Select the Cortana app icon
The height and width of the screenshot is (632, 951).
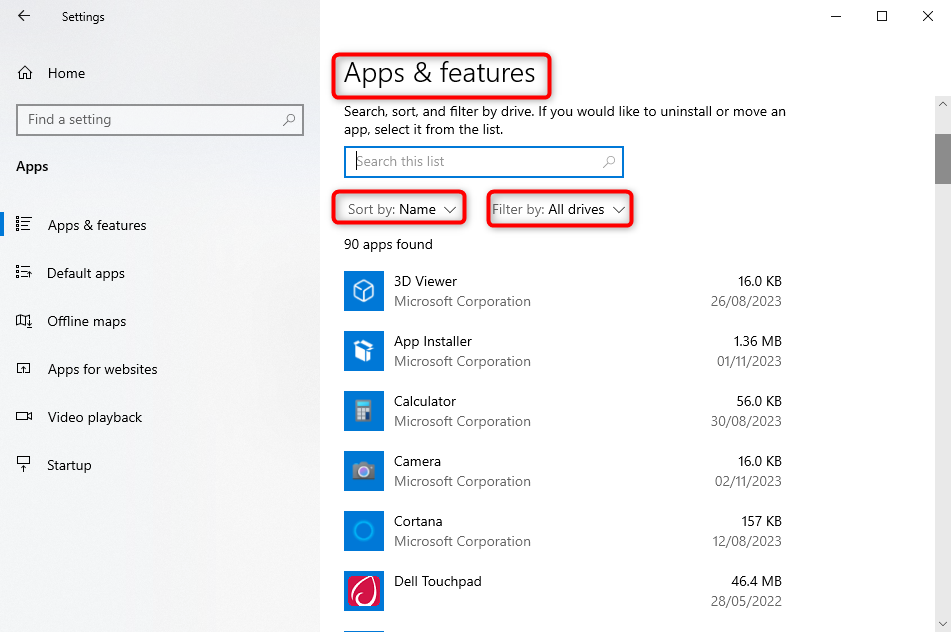point(364,531)
